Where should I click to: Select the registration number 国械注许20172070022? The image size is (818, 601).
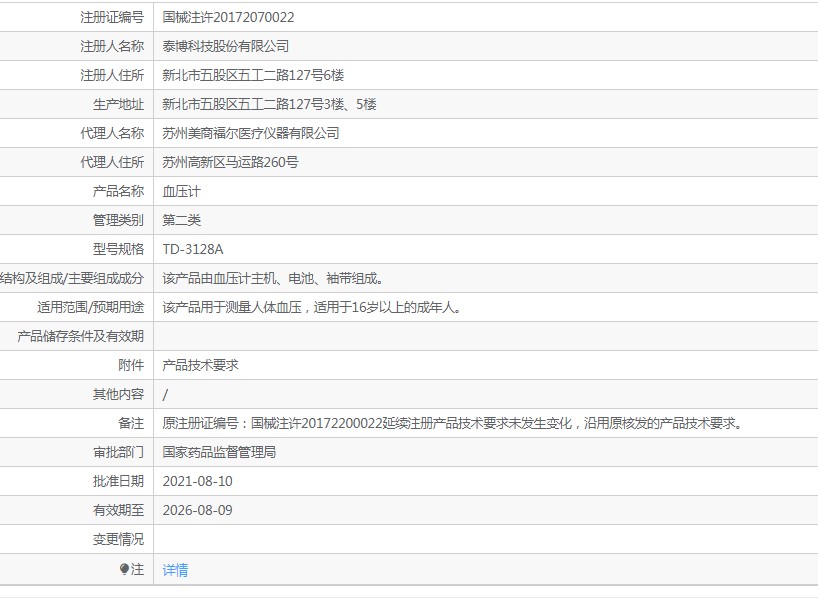tap(228, 17)
